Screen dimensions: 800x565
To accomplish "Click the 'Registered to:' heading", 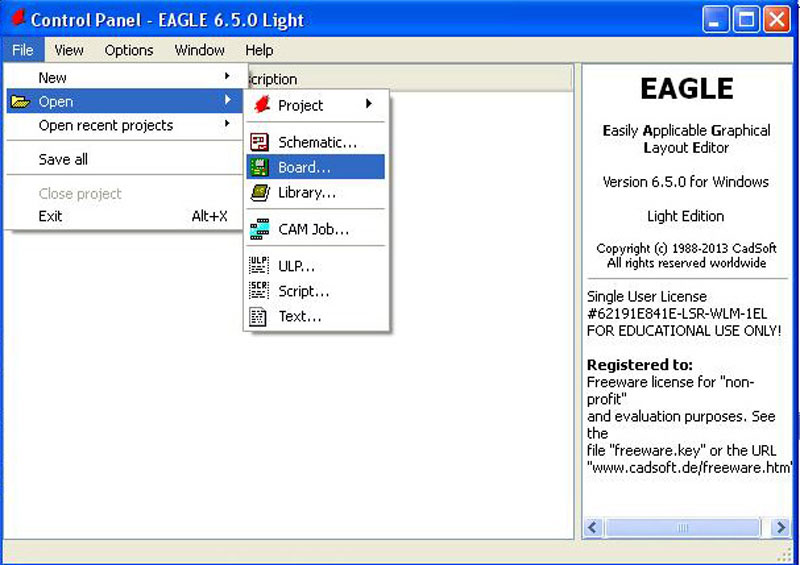I will [x=640, y=365].
